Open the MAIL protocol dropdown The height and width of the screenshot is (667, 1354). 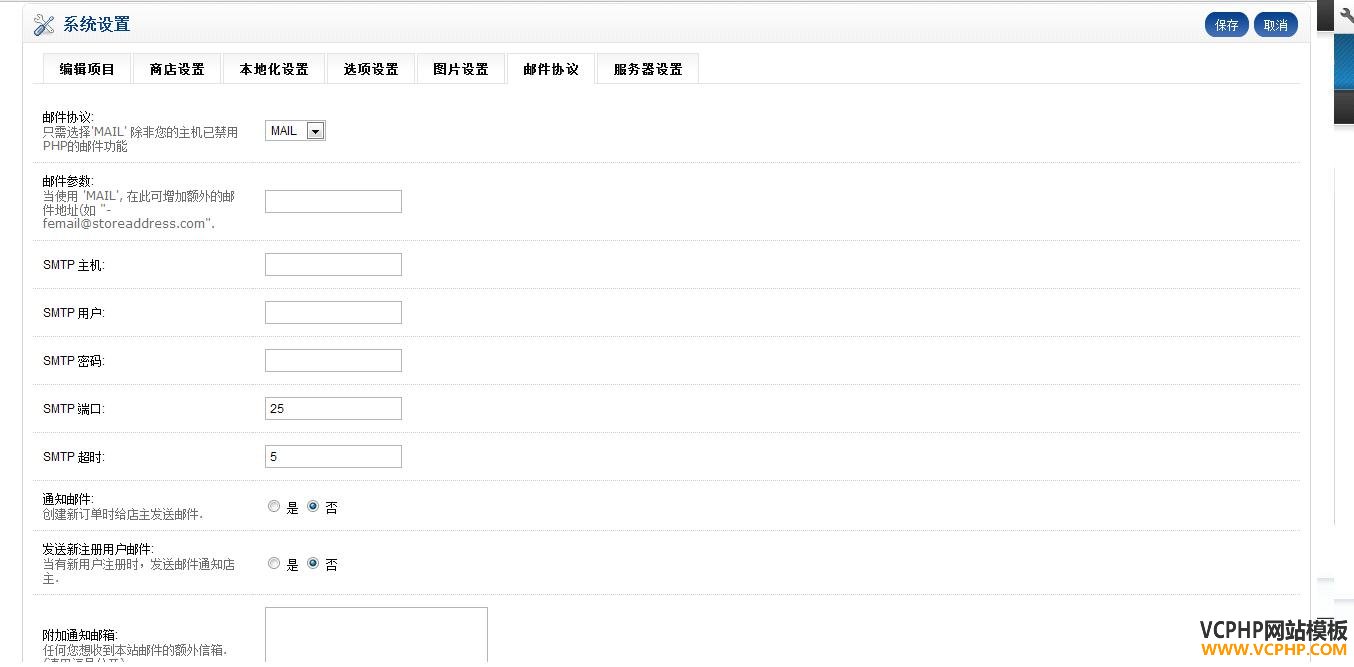(295, 131)
